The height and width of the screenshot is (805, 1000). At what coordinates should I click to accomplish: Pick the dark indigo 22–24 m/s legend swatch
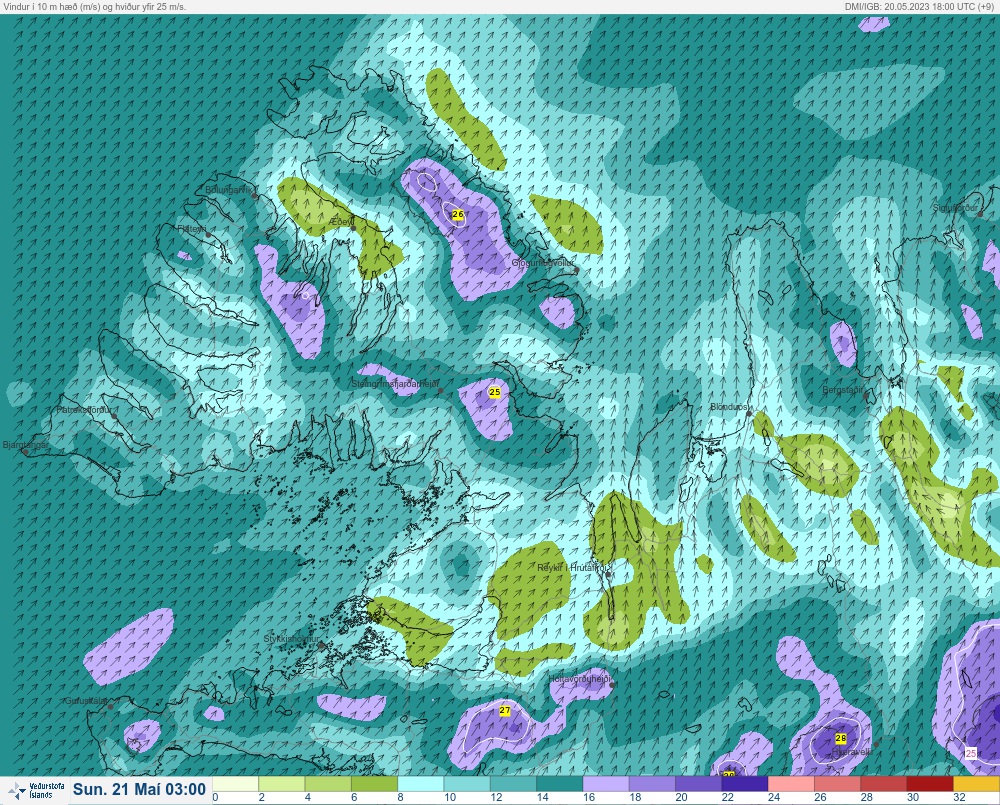point(745,783)
